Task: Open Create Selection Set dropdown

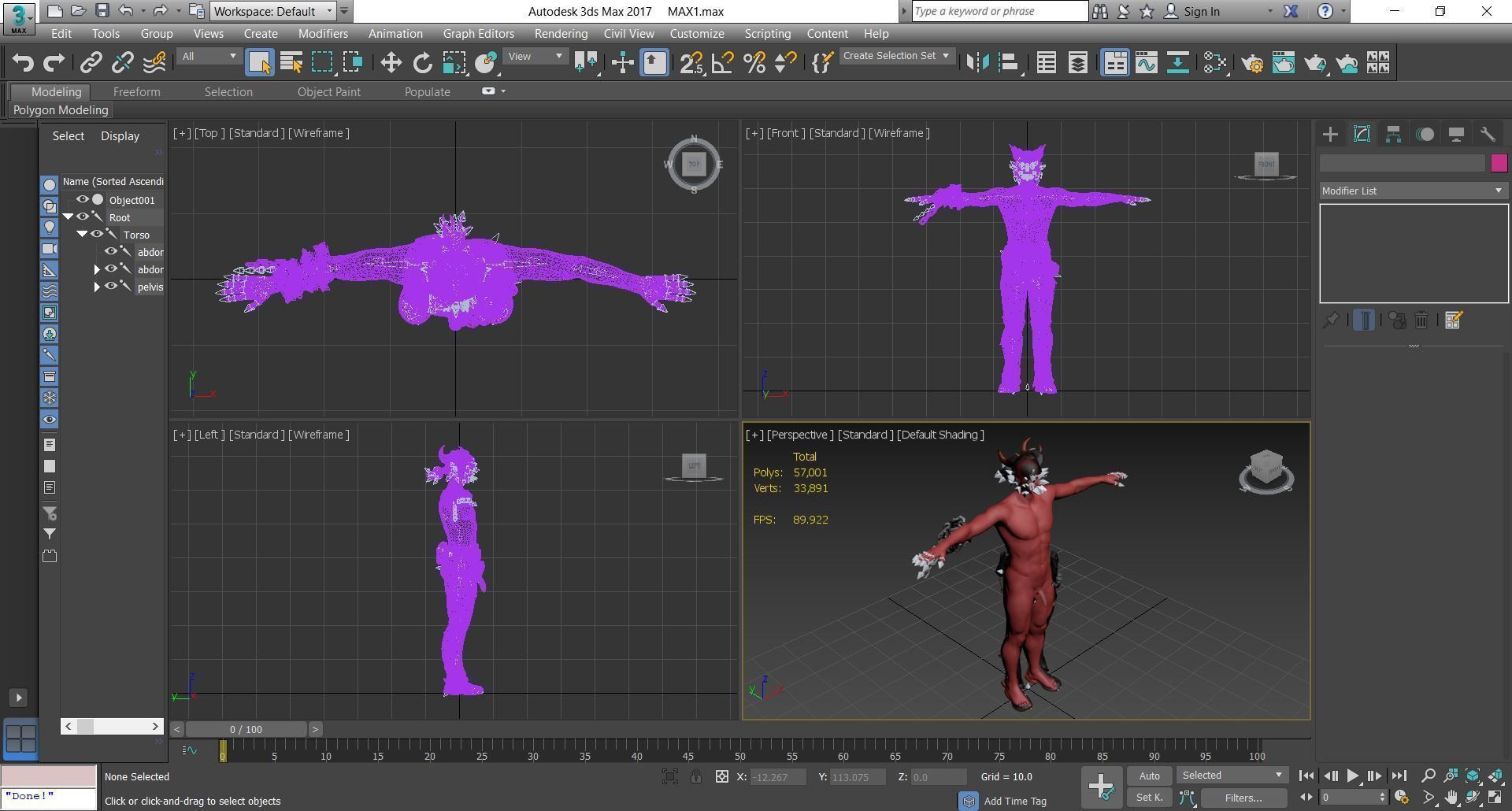Action: 896,56
